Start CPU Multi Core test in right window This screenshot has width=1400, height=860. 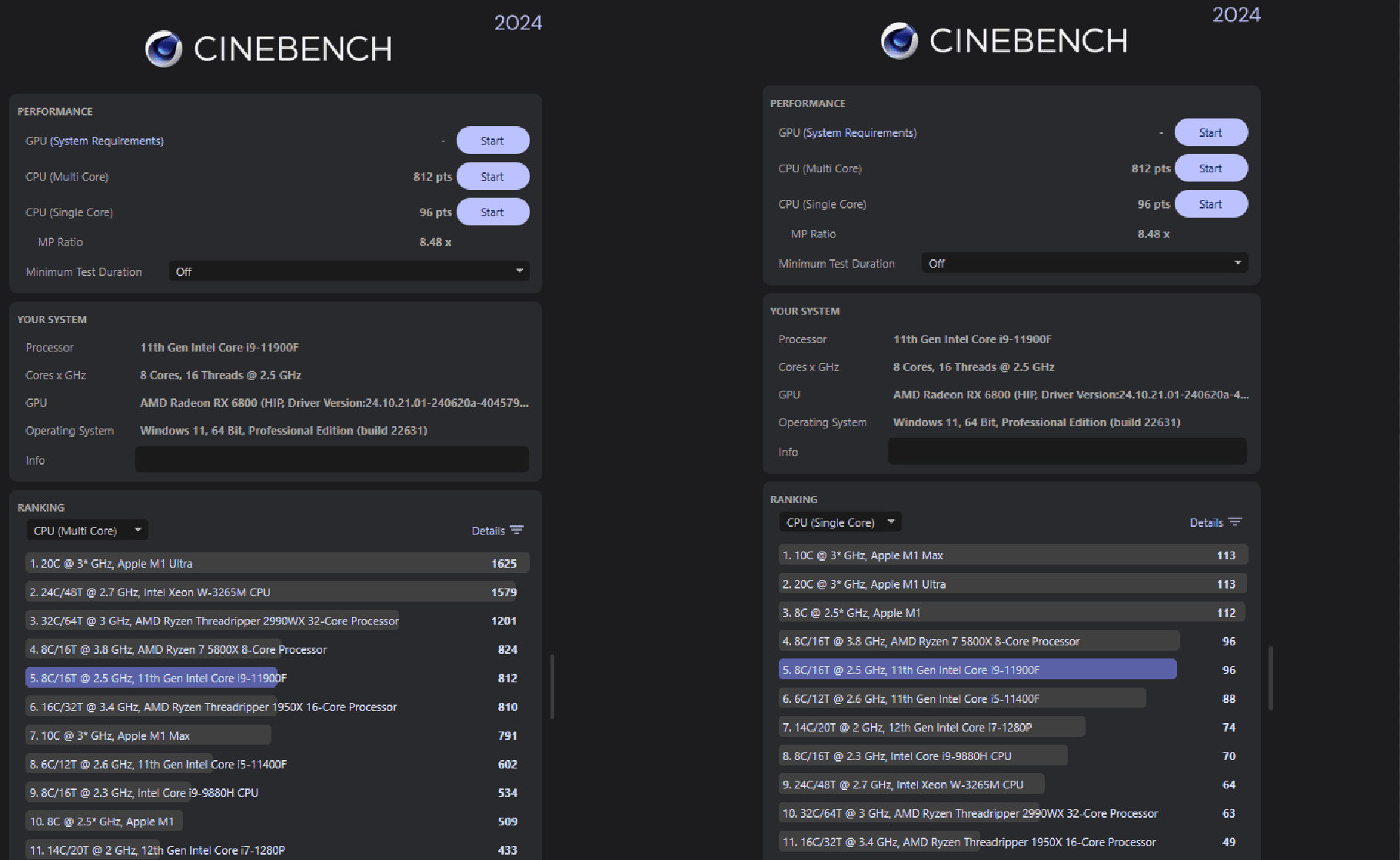coord(1211,168)
